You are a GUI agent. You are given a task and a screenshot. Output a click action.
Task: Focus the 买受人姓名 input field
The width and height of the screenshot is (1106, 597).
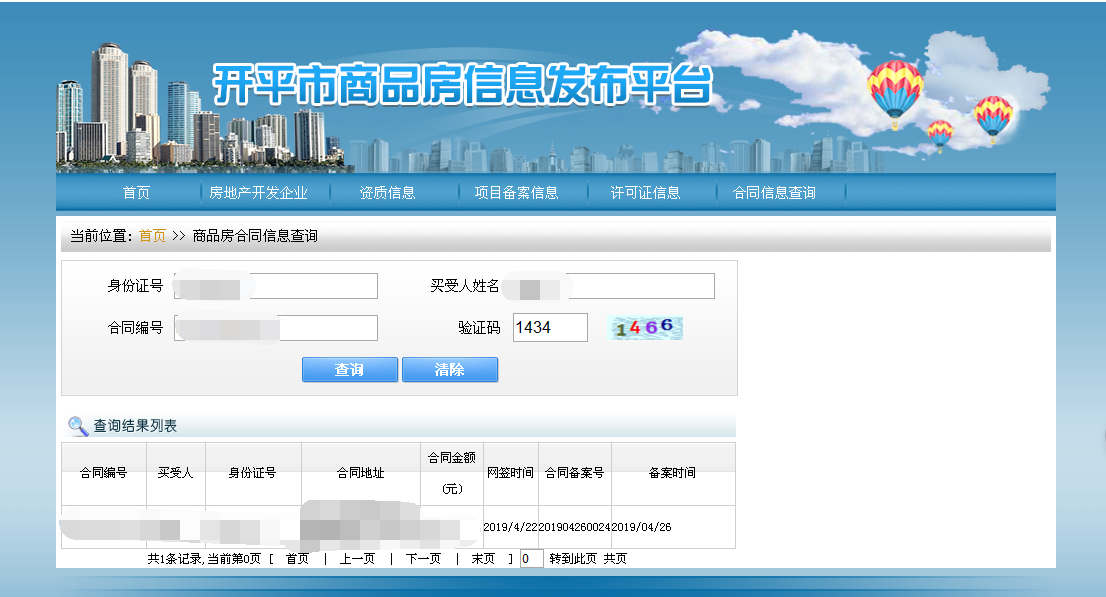tap(610, 286)
